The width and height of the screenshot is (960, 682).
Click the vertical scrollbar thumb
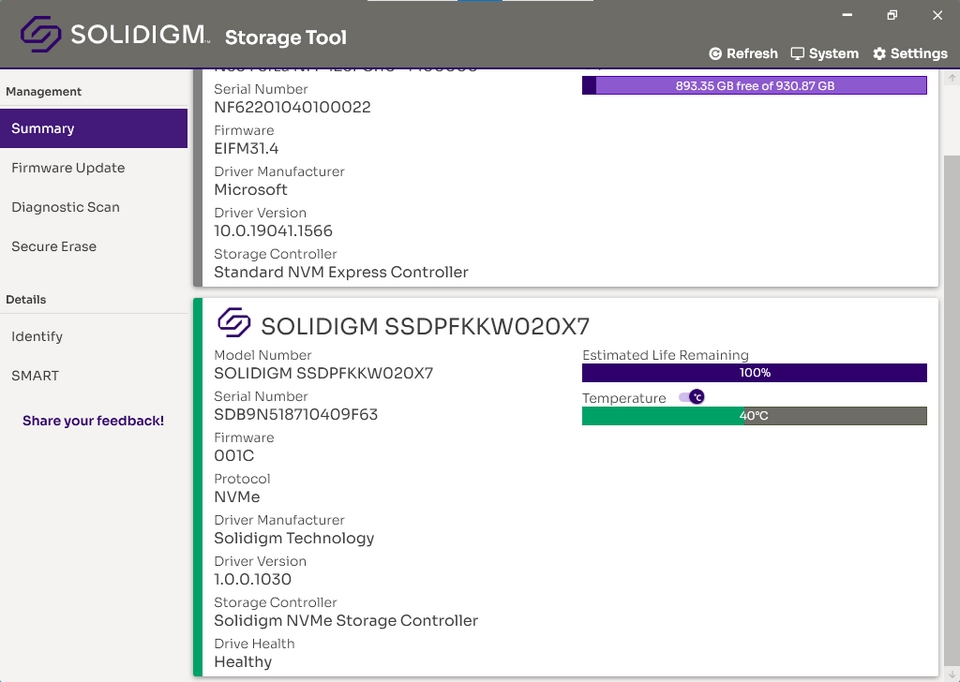951,409
